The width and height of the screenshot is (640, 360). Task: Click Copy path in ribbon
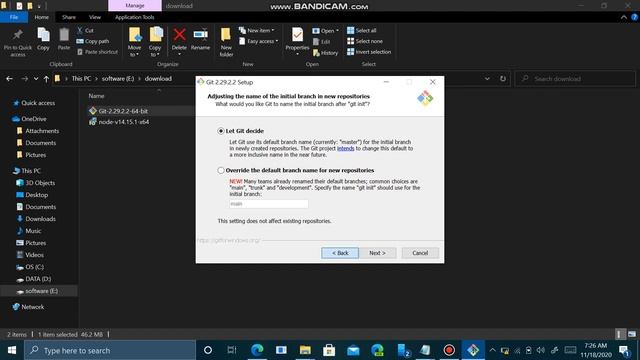93,41
